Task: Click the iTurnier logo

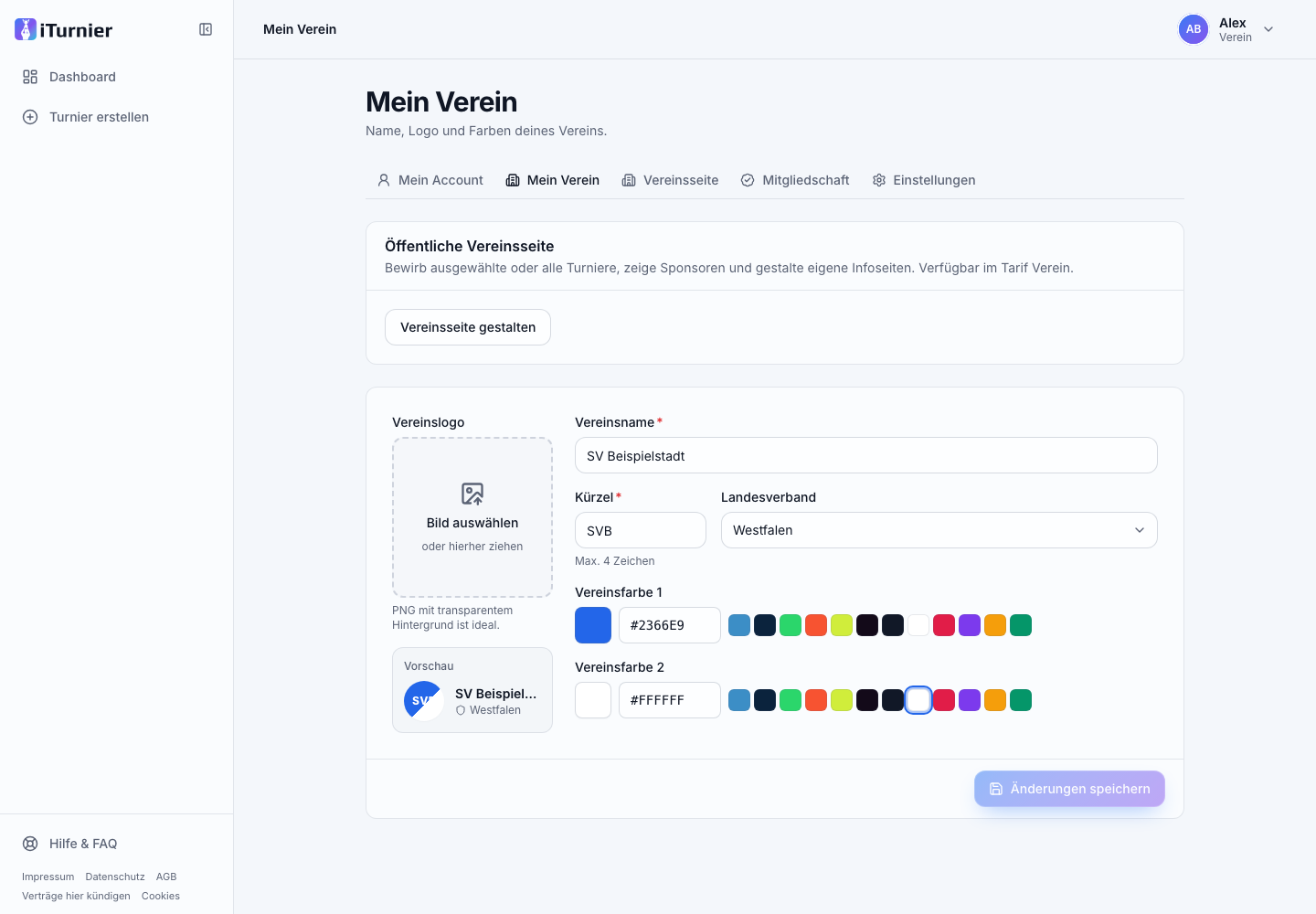Action: tap(64, 30)
